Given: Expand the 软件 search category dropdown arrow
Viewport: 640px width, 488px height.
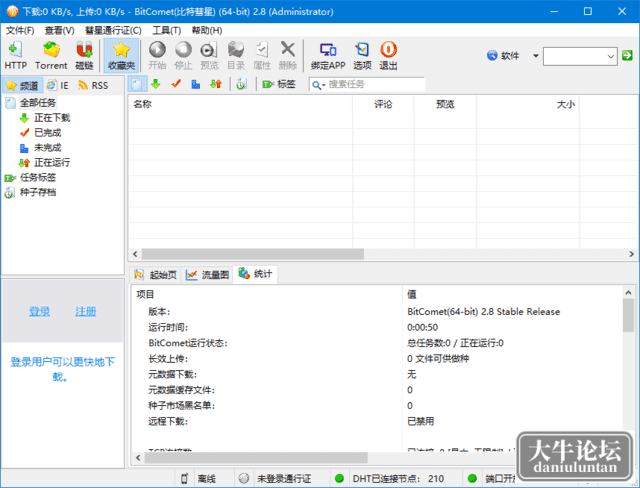Looking at the screenshot, I should (536, 56).
